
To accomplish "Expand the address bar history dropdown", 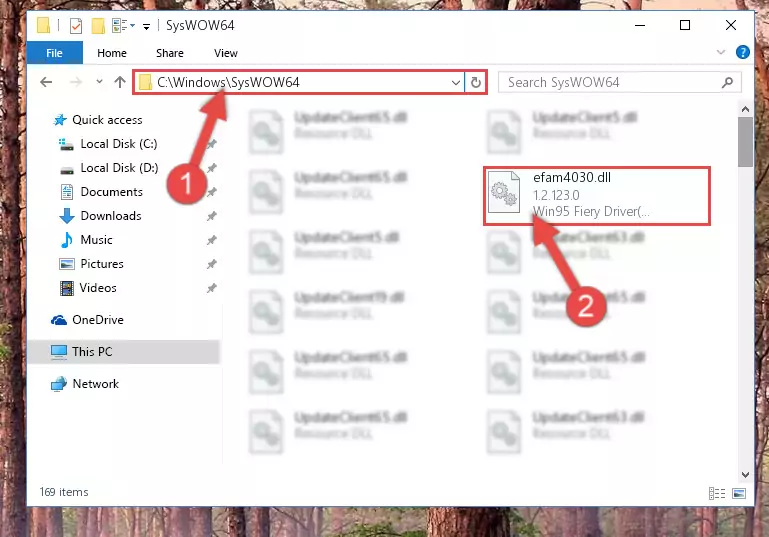I will (456, 82).
